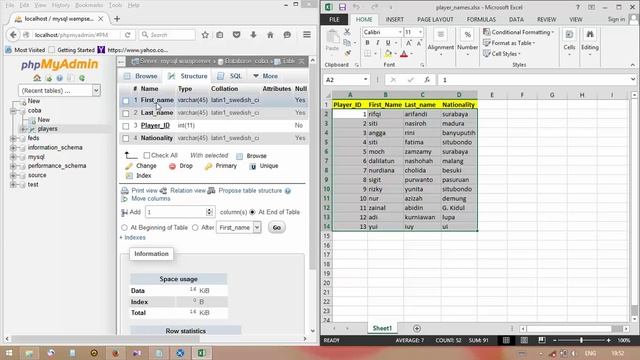
Task: Select the After column radio button
Action: (195, 227)
